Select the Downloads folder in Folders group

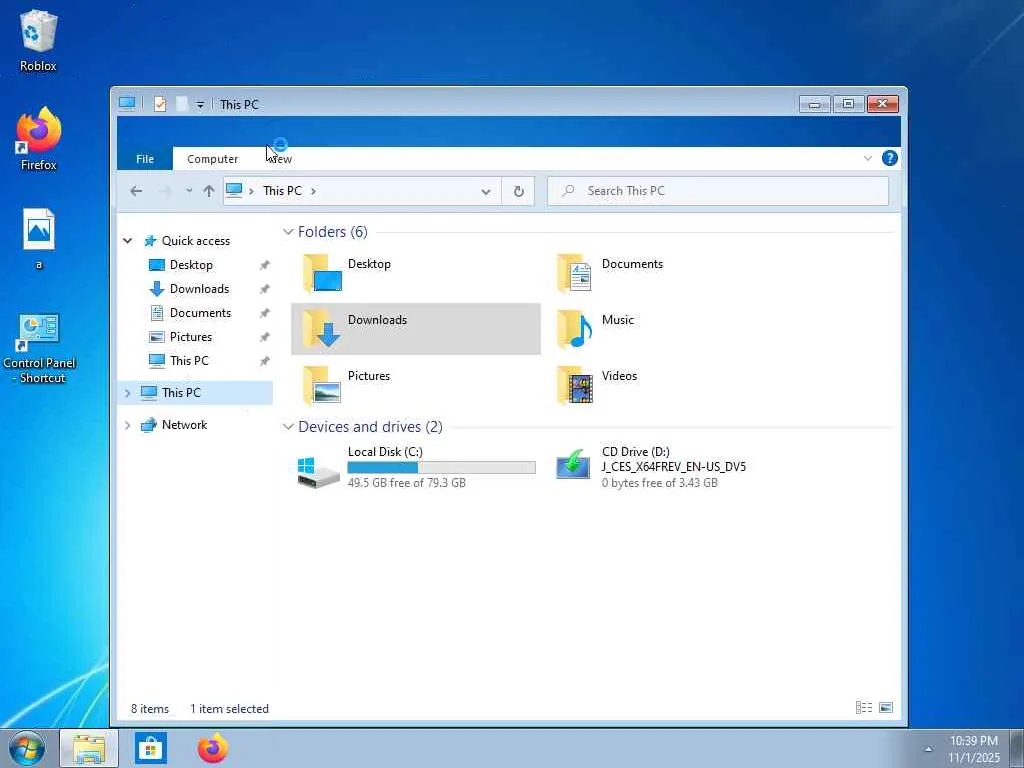pyautogui.click(x=415, y=329)
